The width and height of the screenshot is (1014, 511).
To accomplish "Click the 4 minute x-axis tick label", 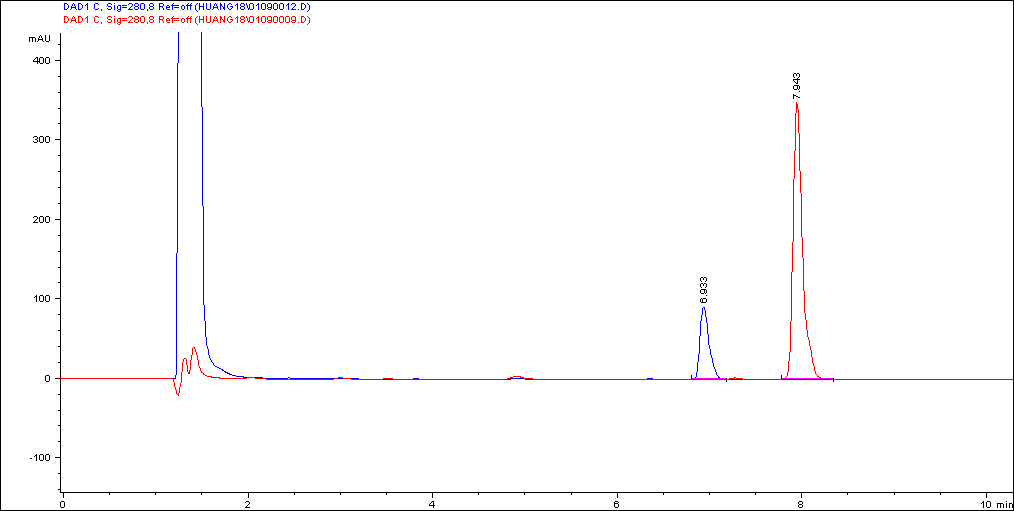I will (x=432, y=503).
